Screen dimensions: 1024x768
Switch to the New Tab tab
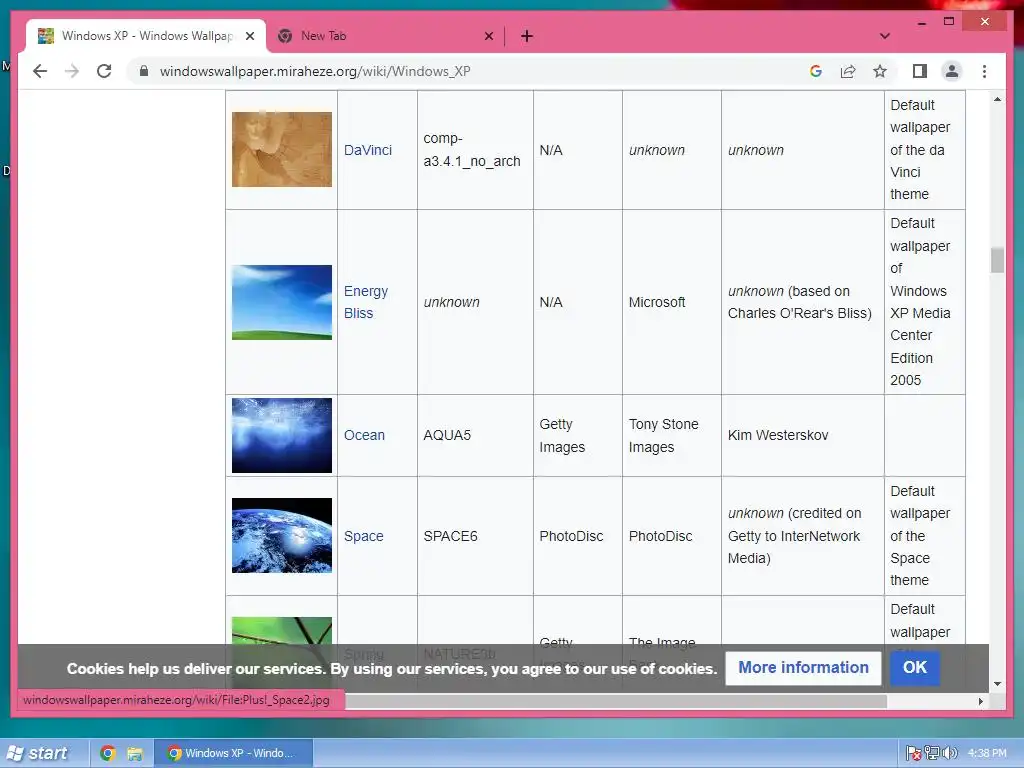point(385,36)
